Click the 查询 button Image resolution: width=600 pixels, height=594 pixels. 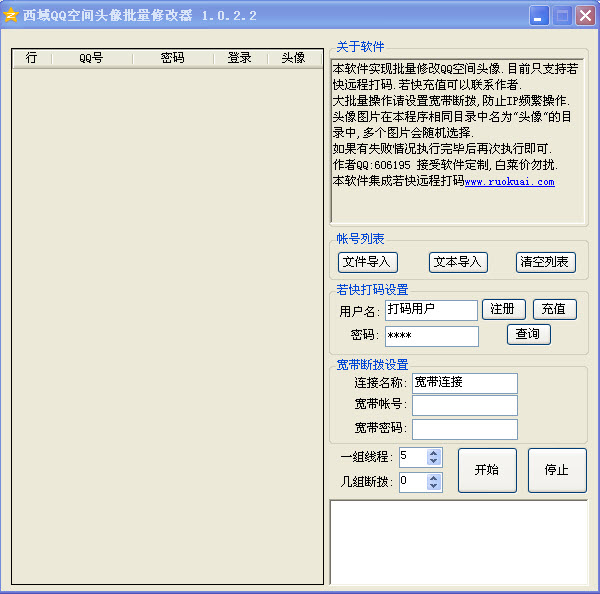(529, 335)
